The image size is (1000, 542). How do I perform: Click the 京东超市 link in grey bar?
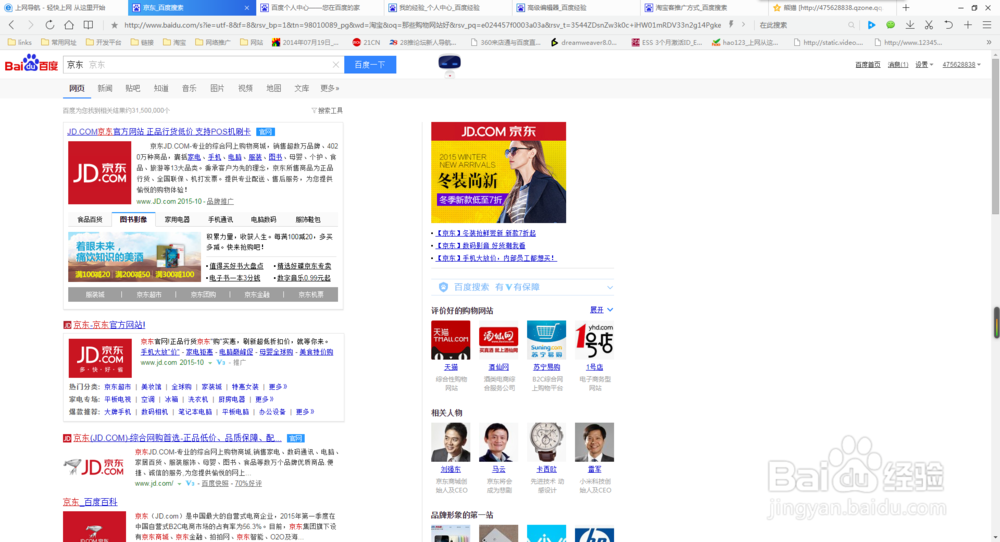point(149,295)
